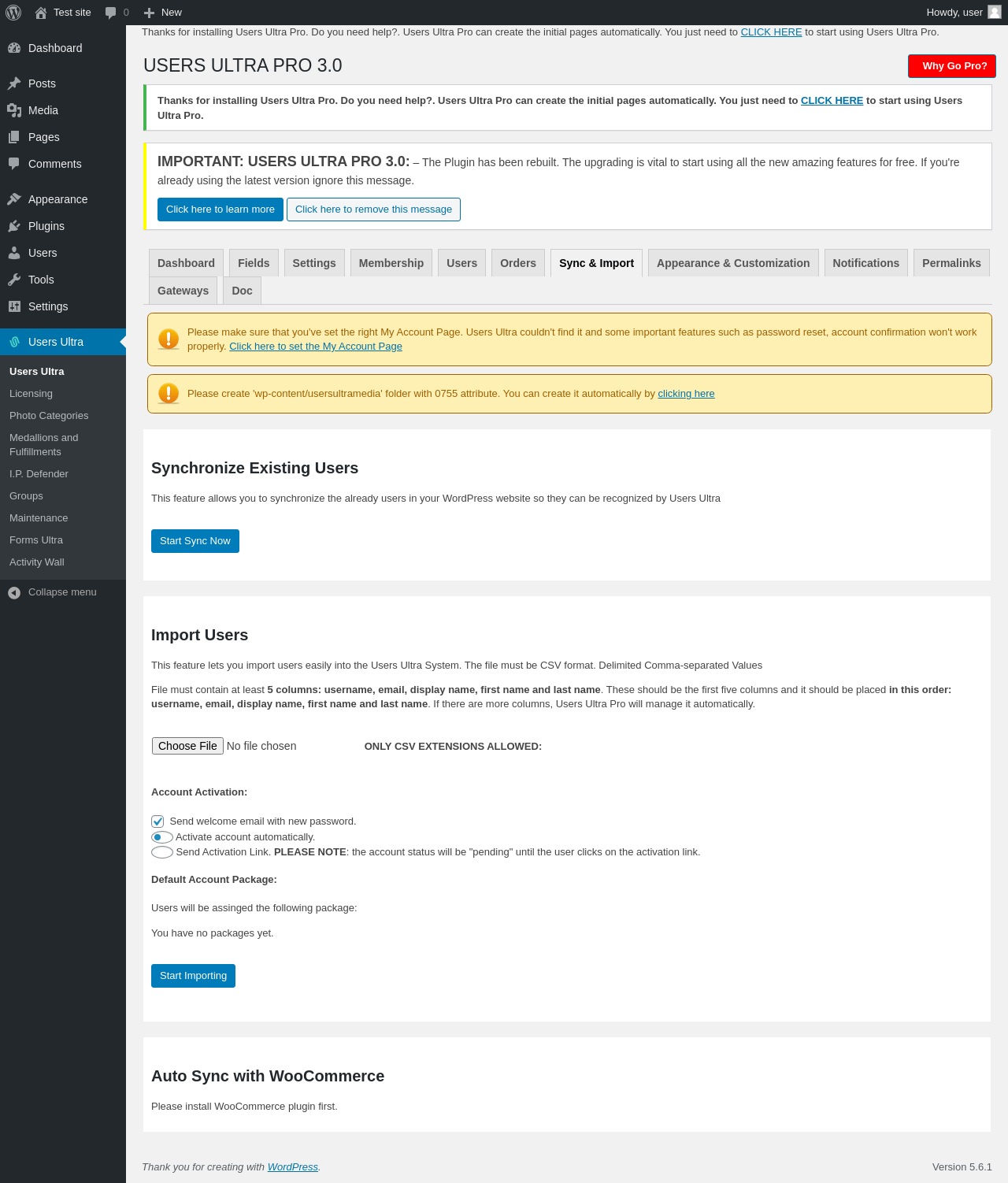Click the Users Ultra paperclip icon
The image size is (1008, 1183).
14,342
